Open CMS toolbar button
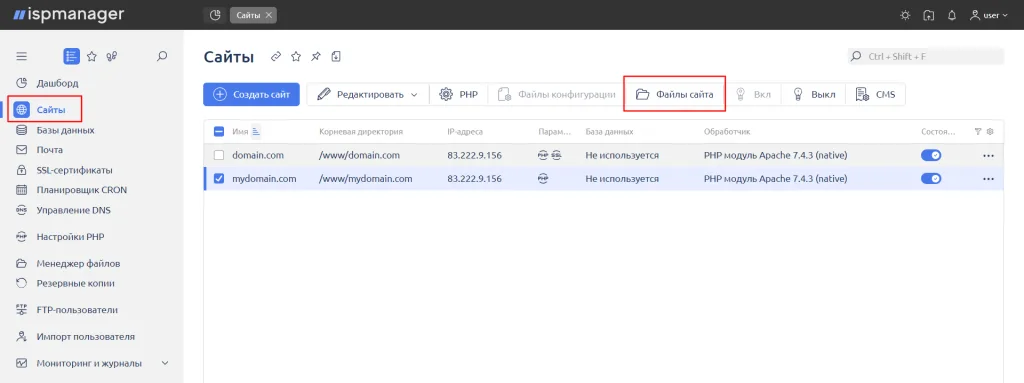Screen dimensions: 1024x383 [x=876, y=94]
